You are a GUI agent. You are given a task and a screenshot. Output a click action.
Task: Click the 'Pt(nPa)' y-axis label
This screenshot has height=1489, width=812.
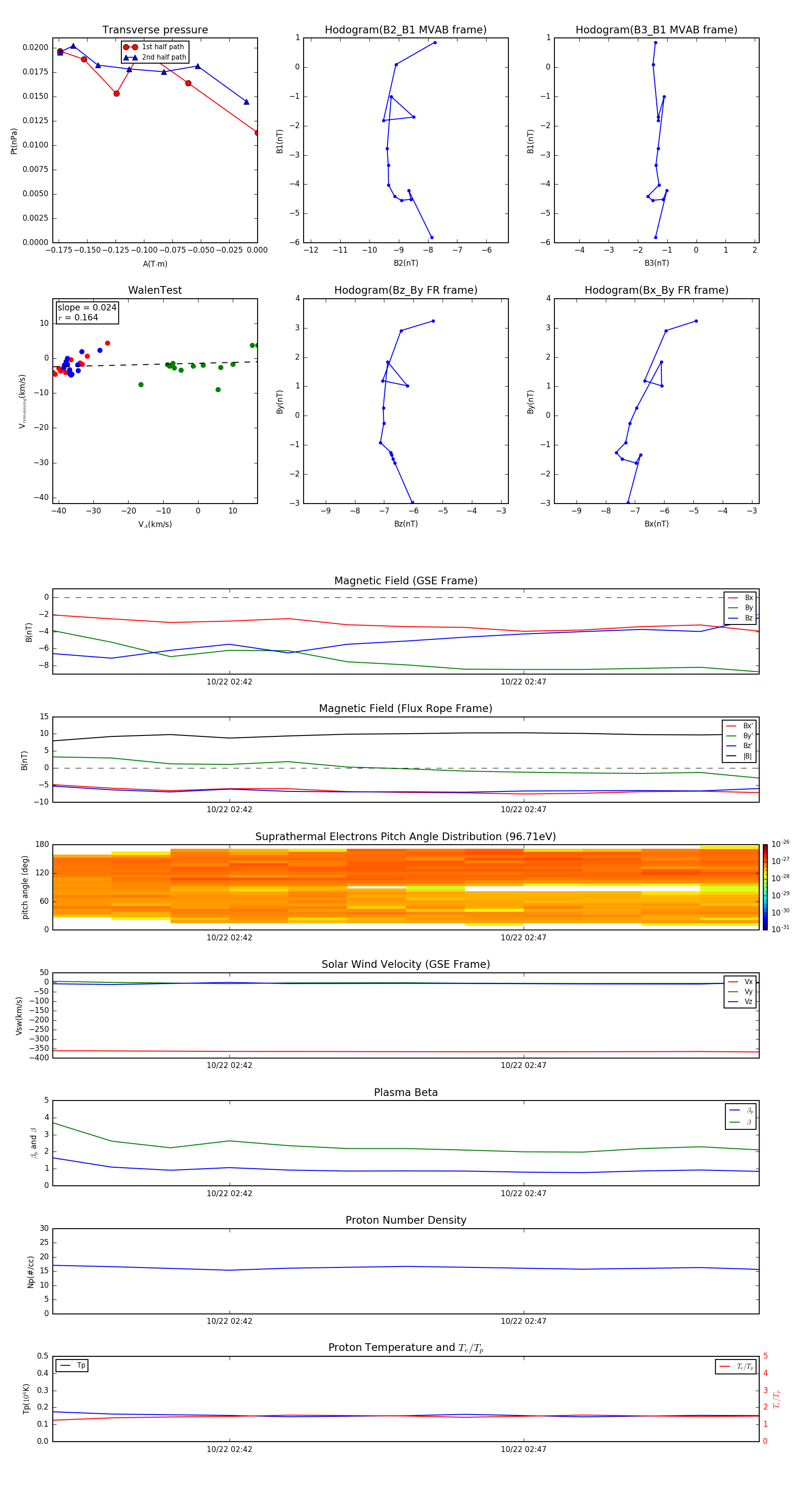click(14, 140)
